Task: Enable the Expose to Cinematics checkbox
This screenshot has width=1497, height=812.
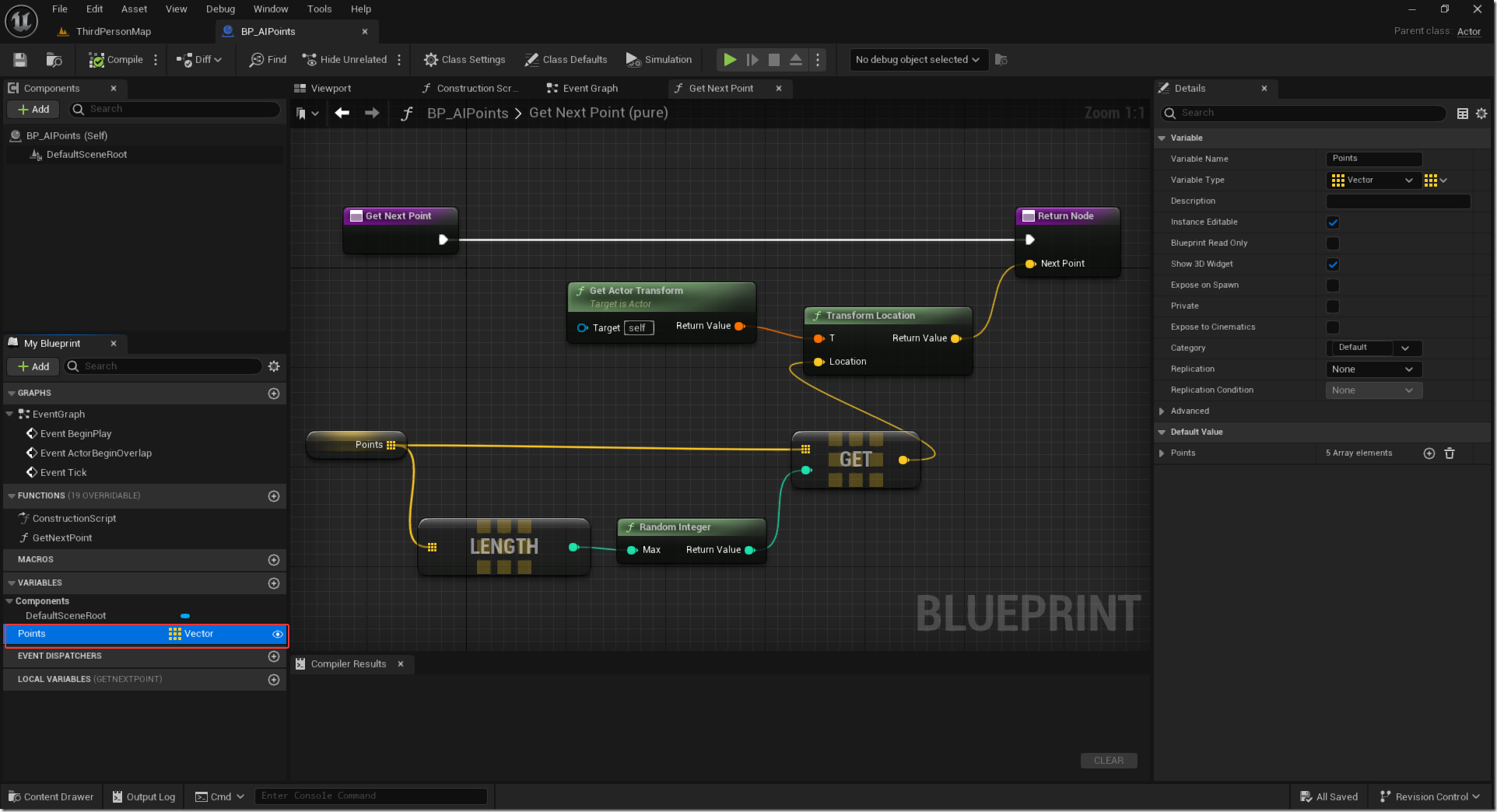Action: [1333, 327]
